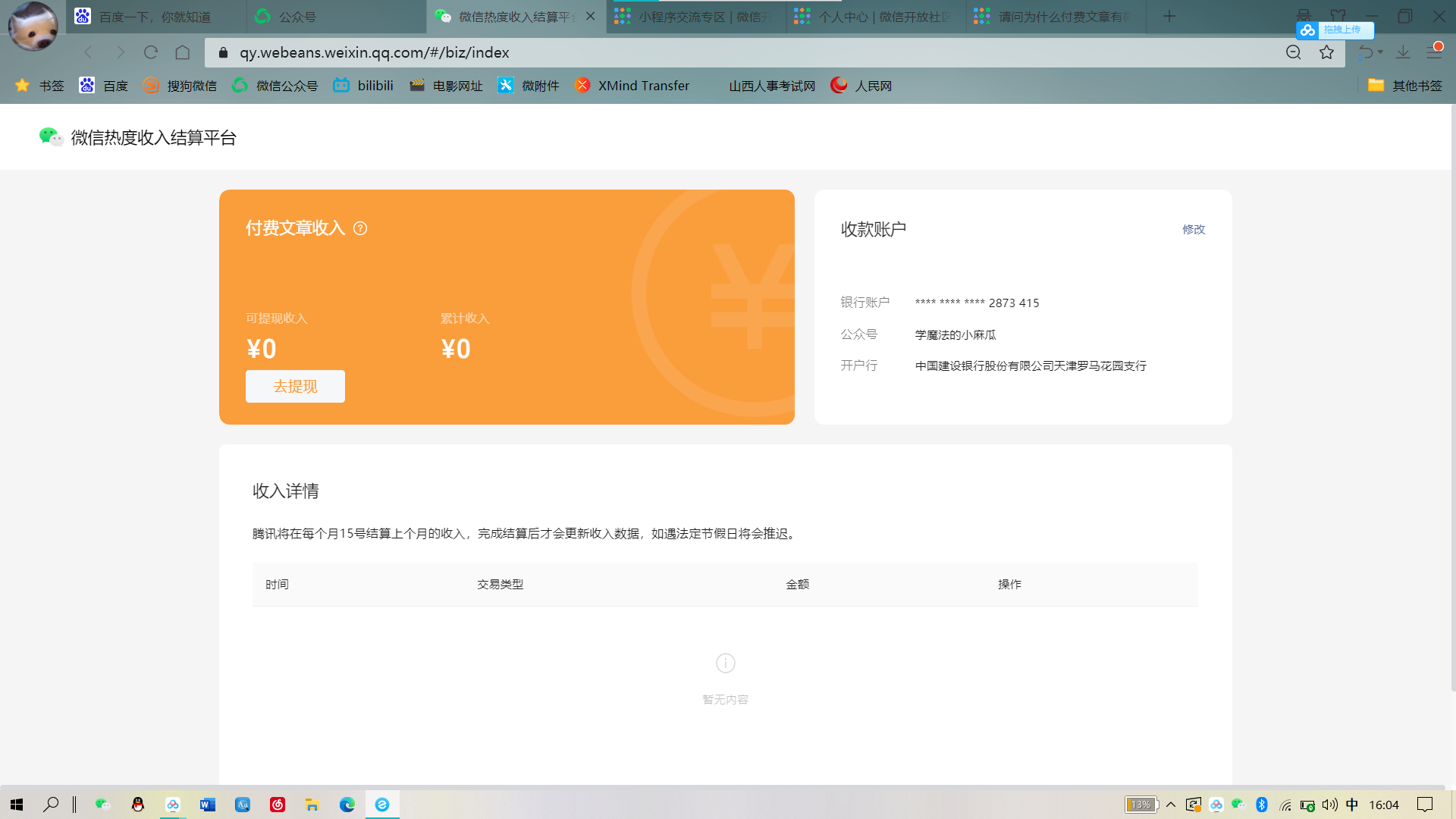The width and height of the screenshot is (1456, 819).
Task: Open the downloads icon in the browser toolbar
Action: 1403,52
